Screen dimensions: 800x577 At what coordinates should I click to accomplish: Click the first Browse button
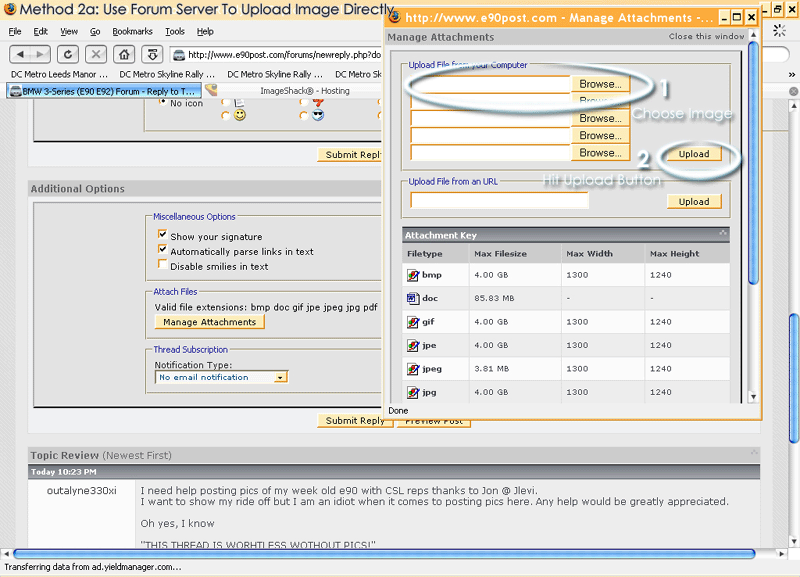[601, 84]
